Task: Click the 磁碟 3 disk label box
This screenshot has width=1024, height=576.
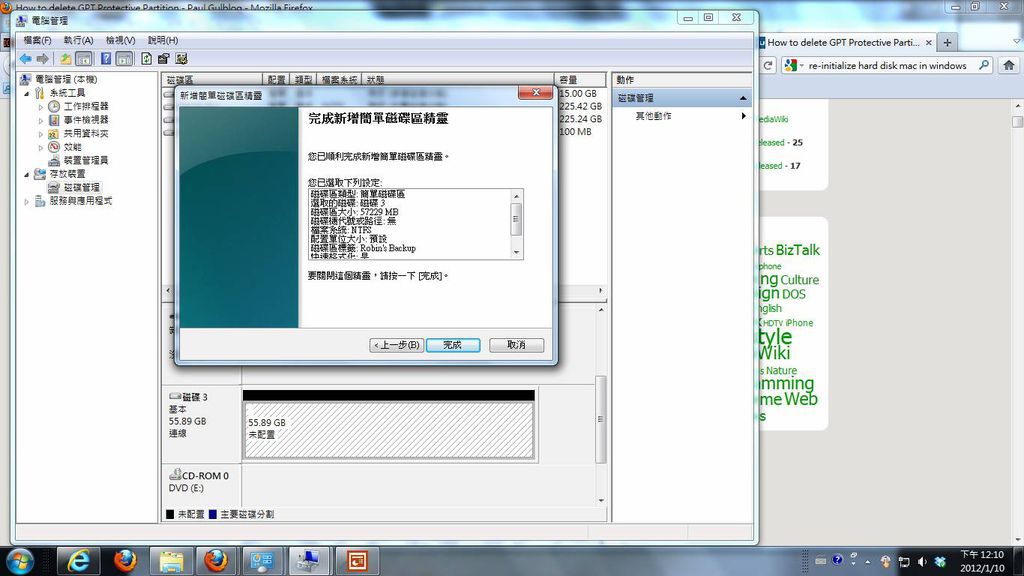Action: tap(201, 423)
